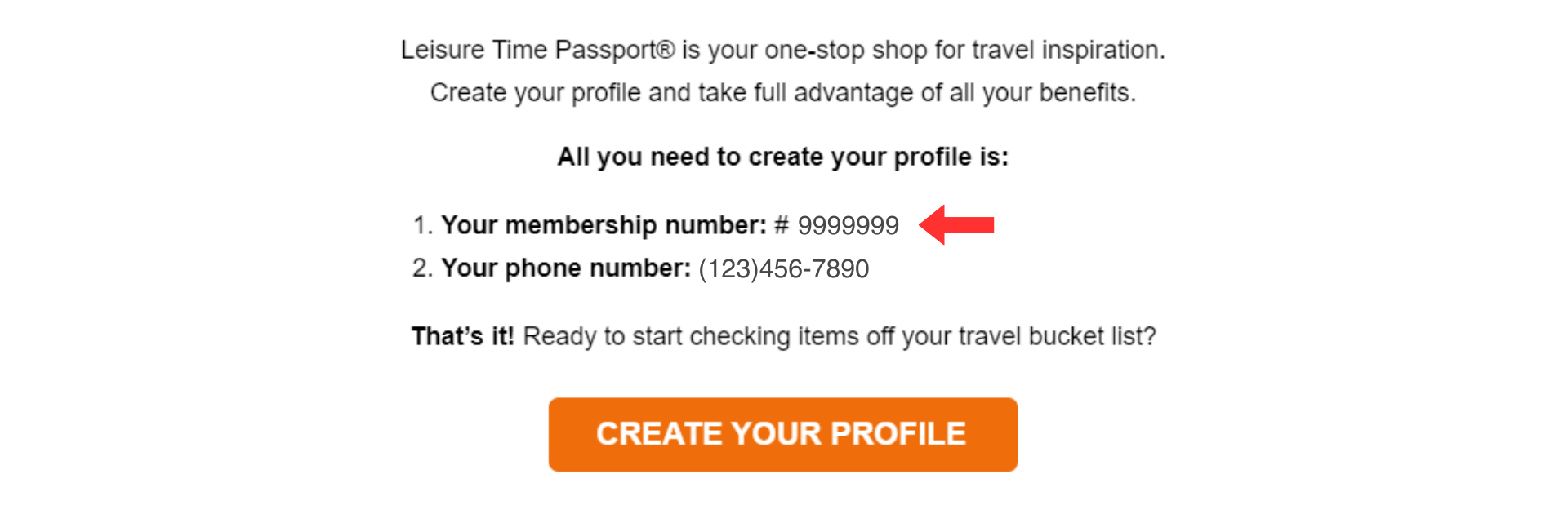
Task: Click the "Leisure Time Passport" brand name
Action: 528,50
